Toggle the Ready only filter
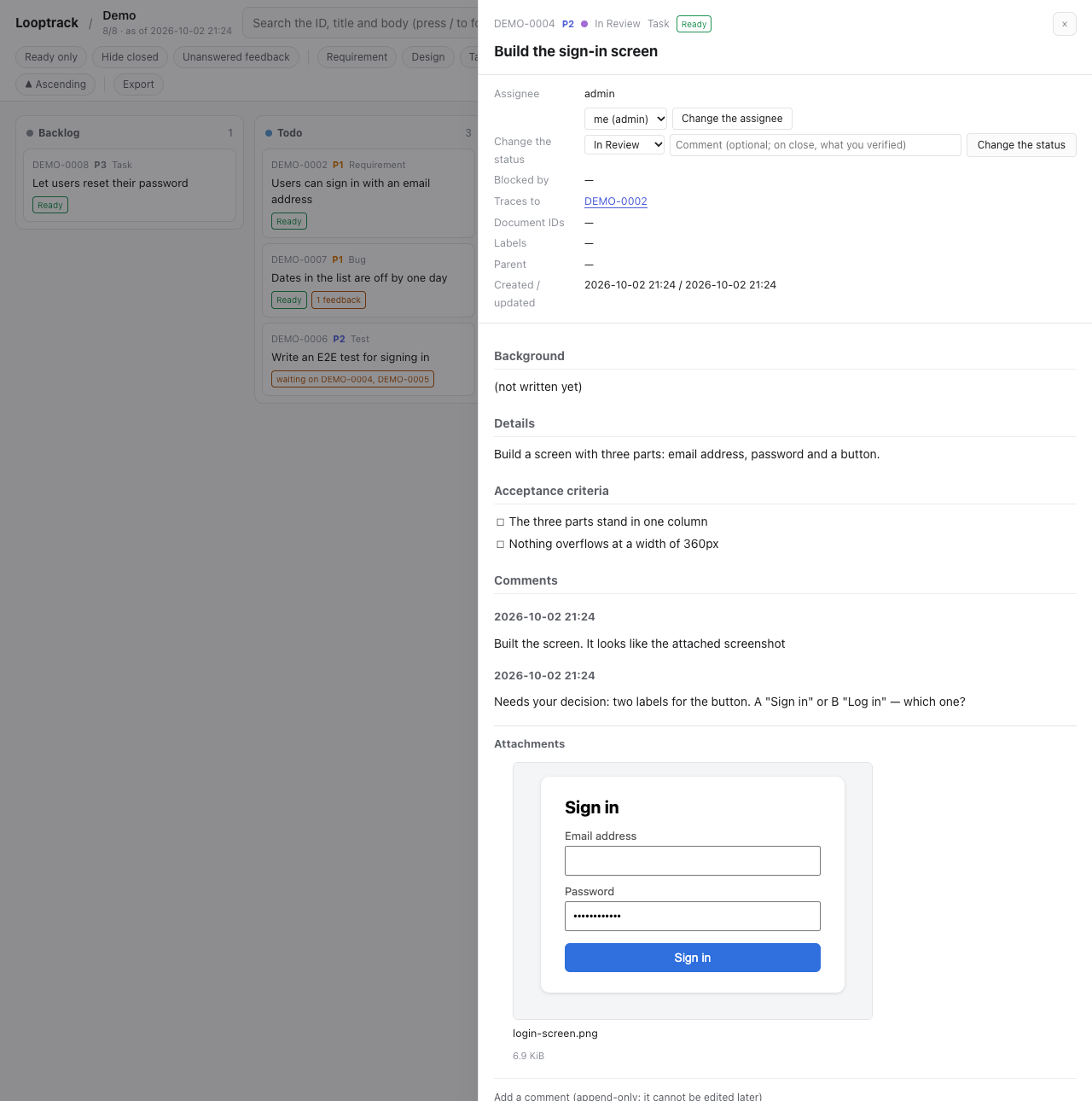 (51, 57)
